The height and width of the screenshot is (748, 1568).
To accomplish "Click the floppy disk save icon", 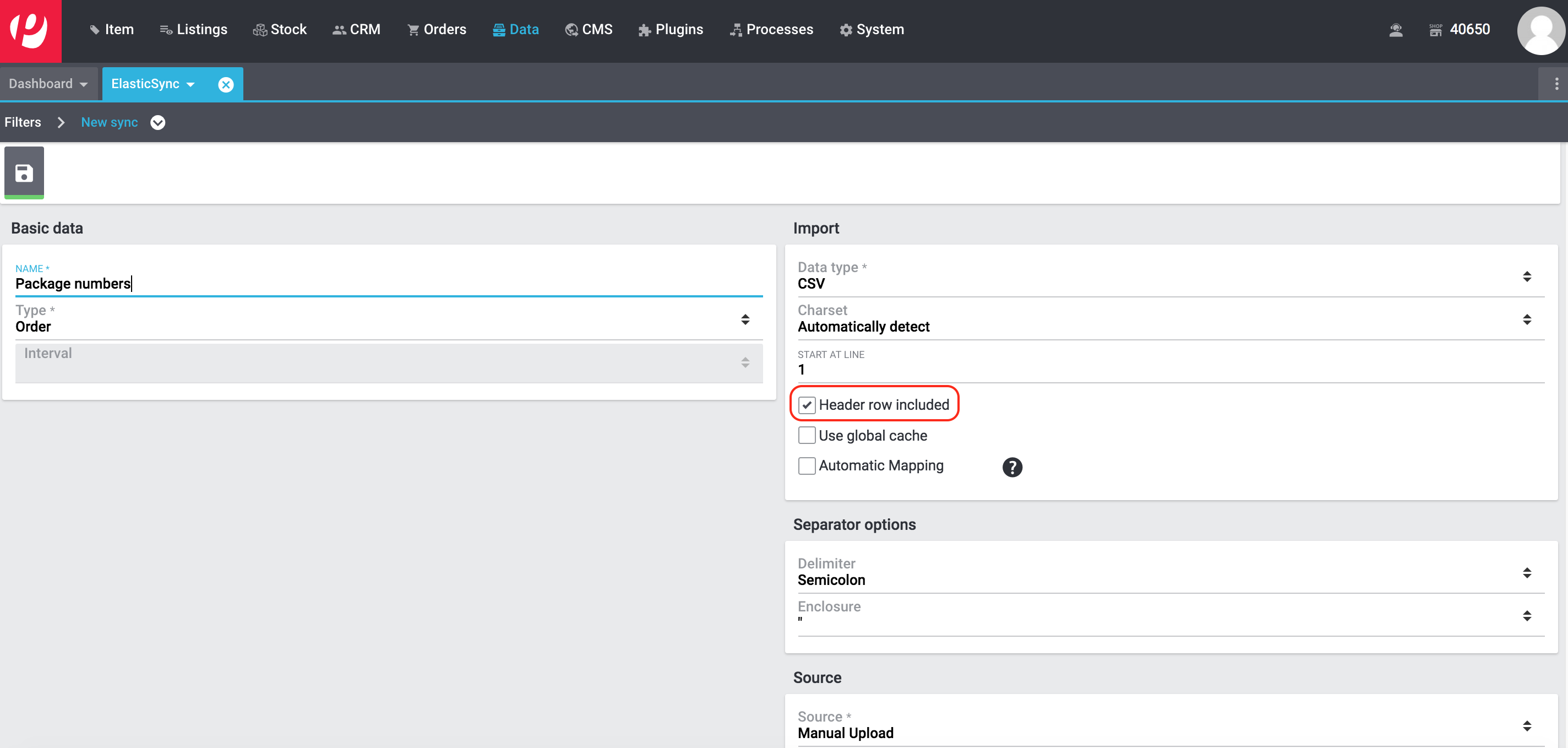I will (24, 173).
